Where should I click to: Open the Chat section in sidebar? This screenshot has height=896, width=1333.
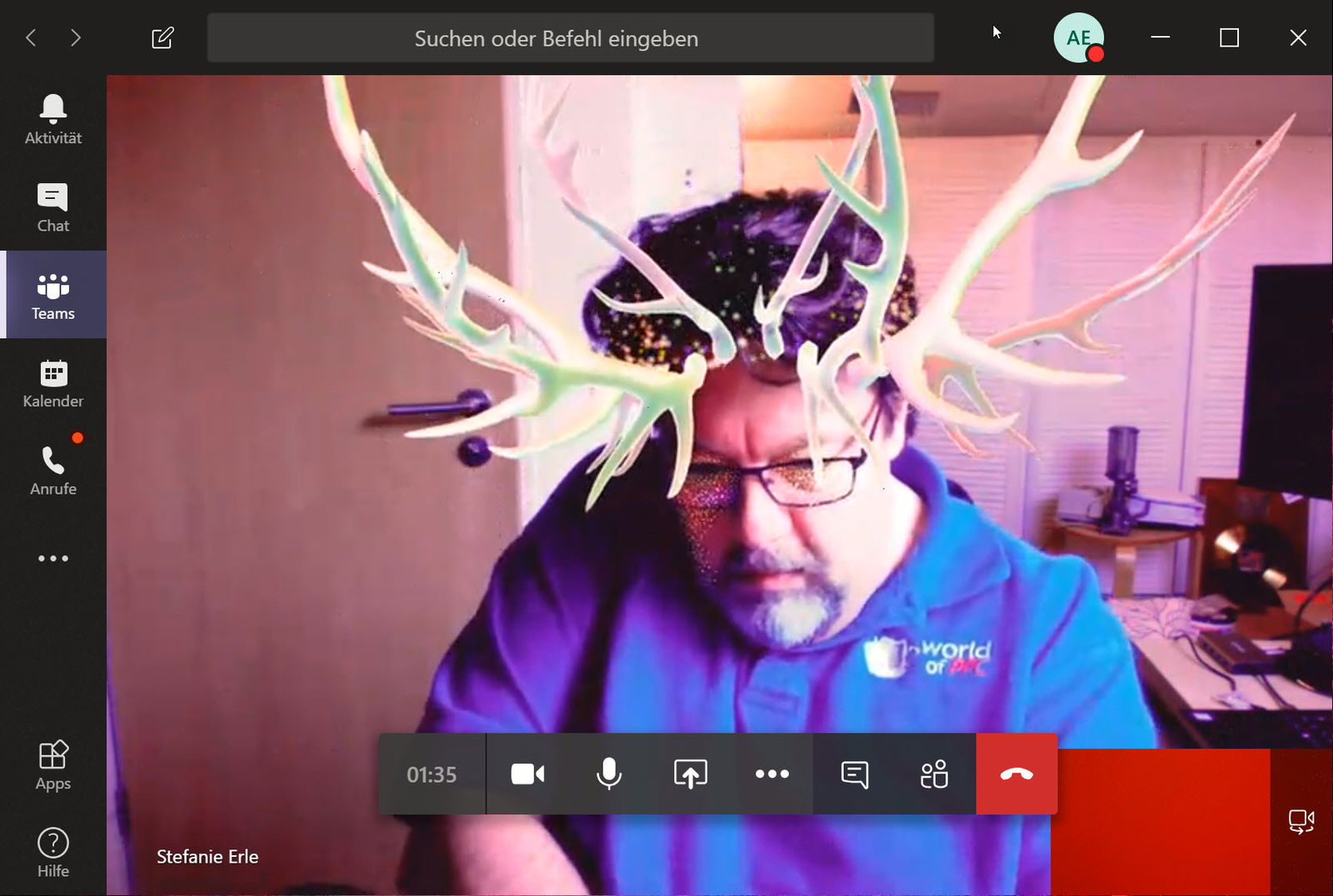[x=52, y=207]
